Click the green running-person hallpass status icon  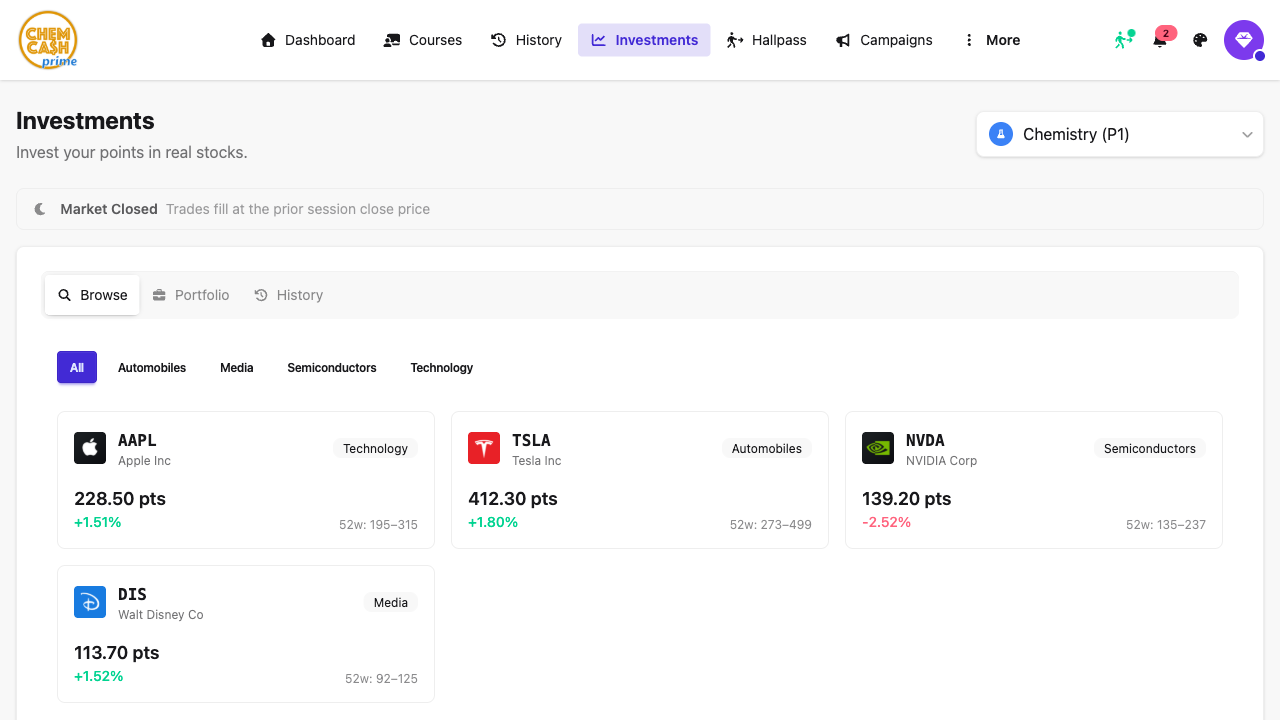coord(1124,40)
